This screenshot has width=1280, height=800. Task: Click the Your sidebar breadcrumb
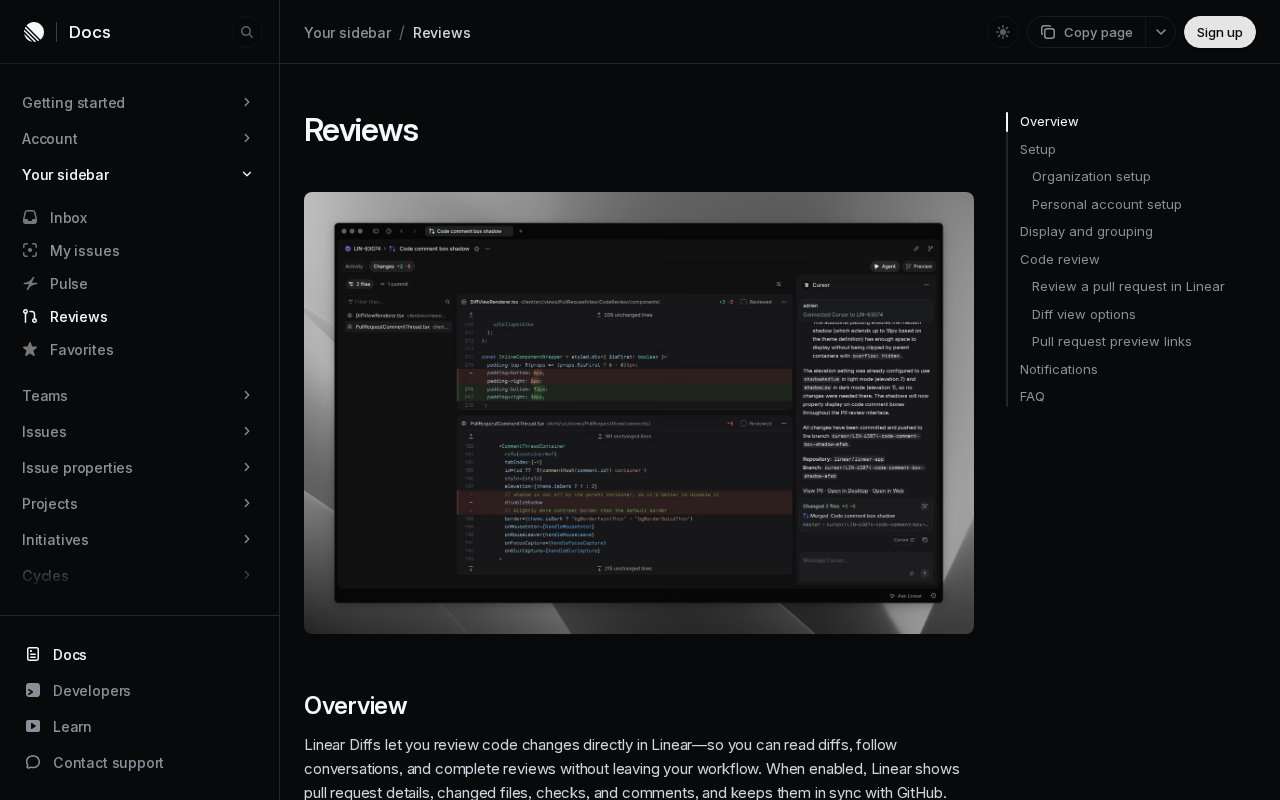pos(347,33)
